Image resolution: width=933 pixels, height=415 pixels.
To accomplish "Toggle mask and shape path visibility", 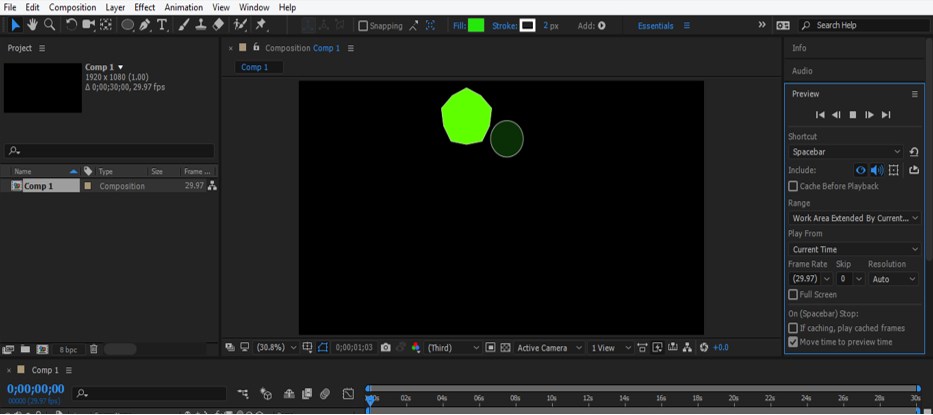I will click(x=323, y=348).
